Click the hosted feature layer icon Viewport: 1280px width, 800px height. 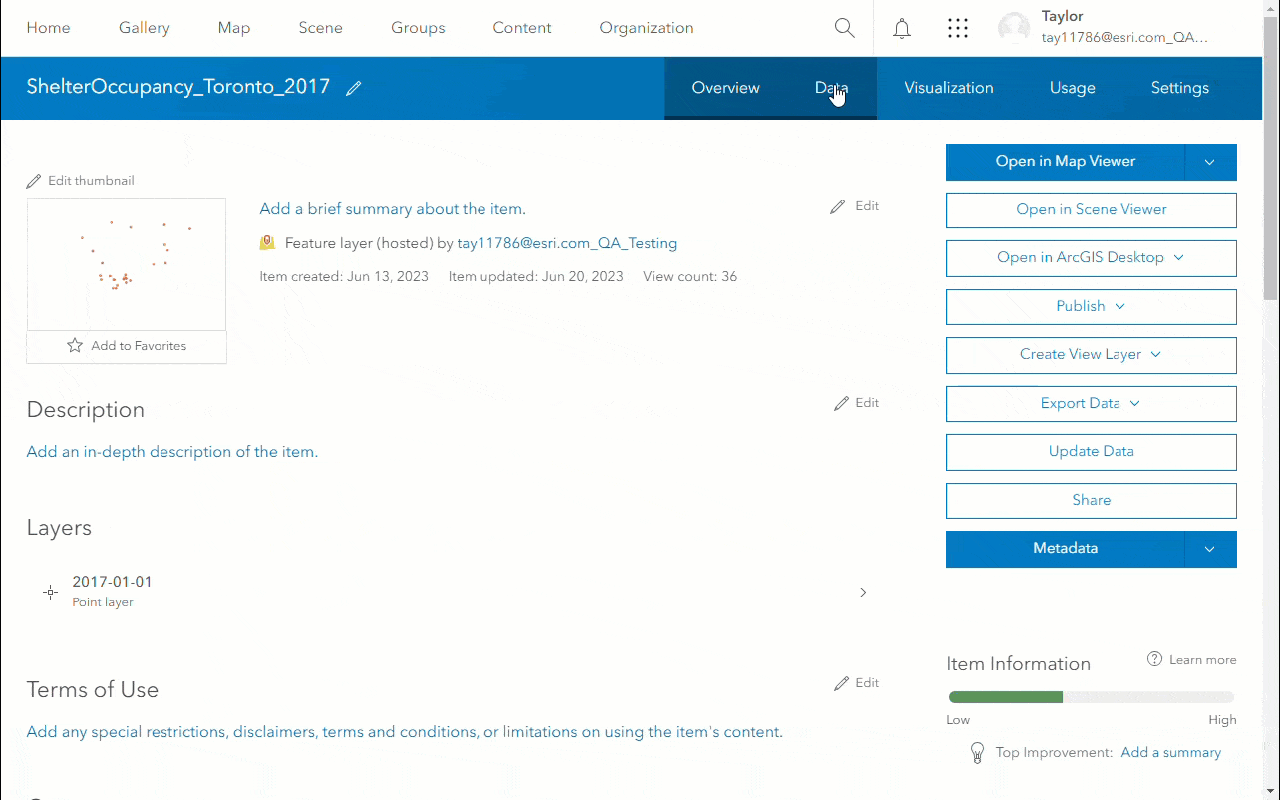click(x=267, y=243)
